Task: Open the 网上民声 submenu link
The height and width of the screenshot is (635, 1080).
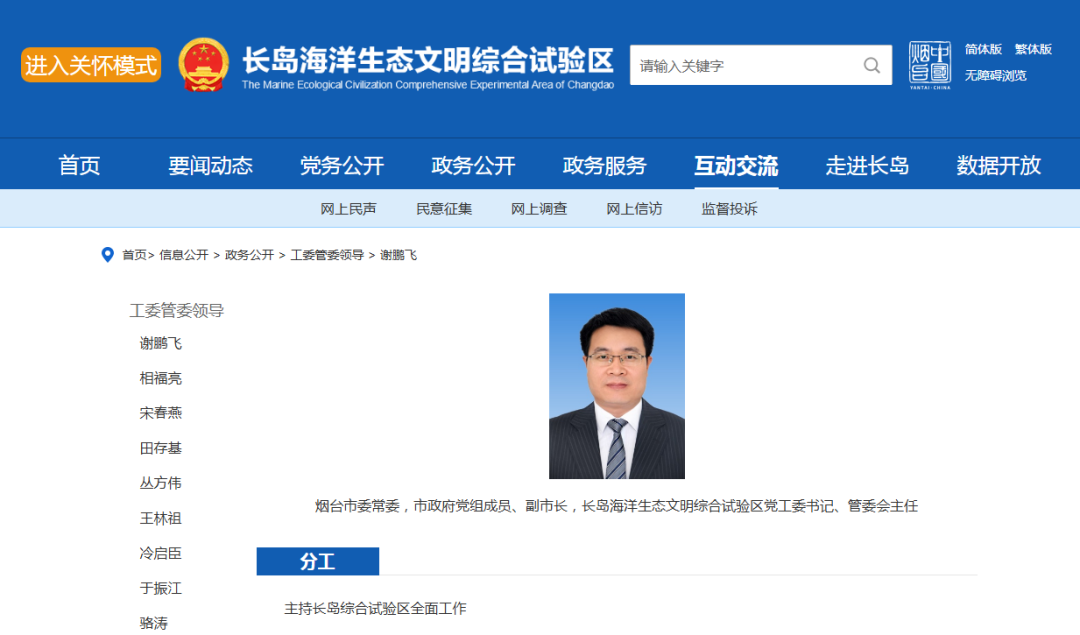Action: pyautogui.click(x=348, y=209)
